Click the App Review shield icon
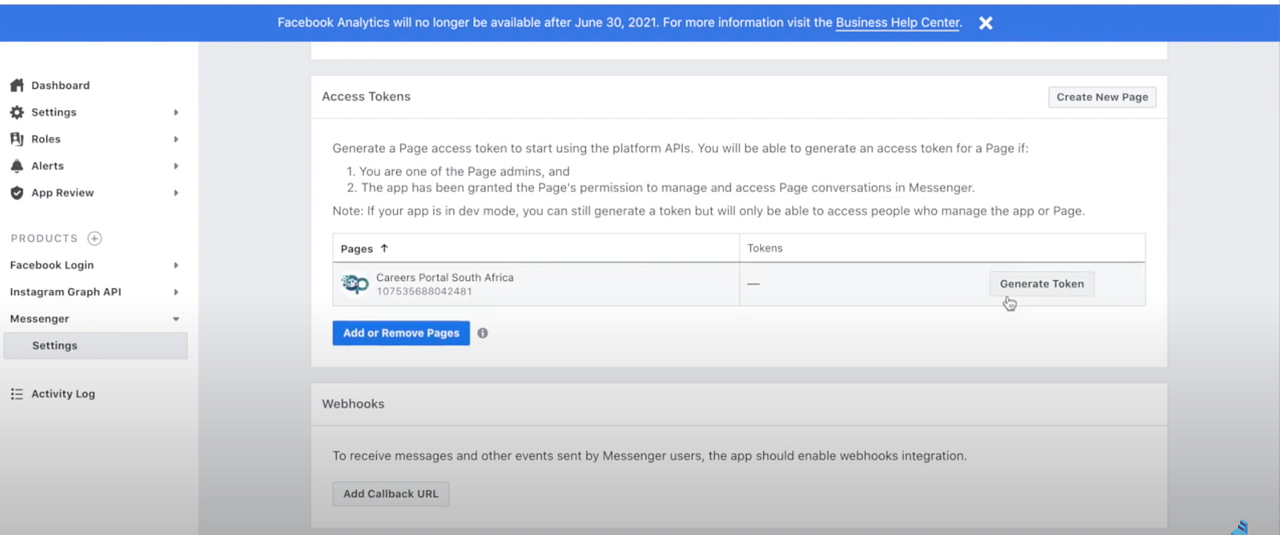 tap(17, 193)
